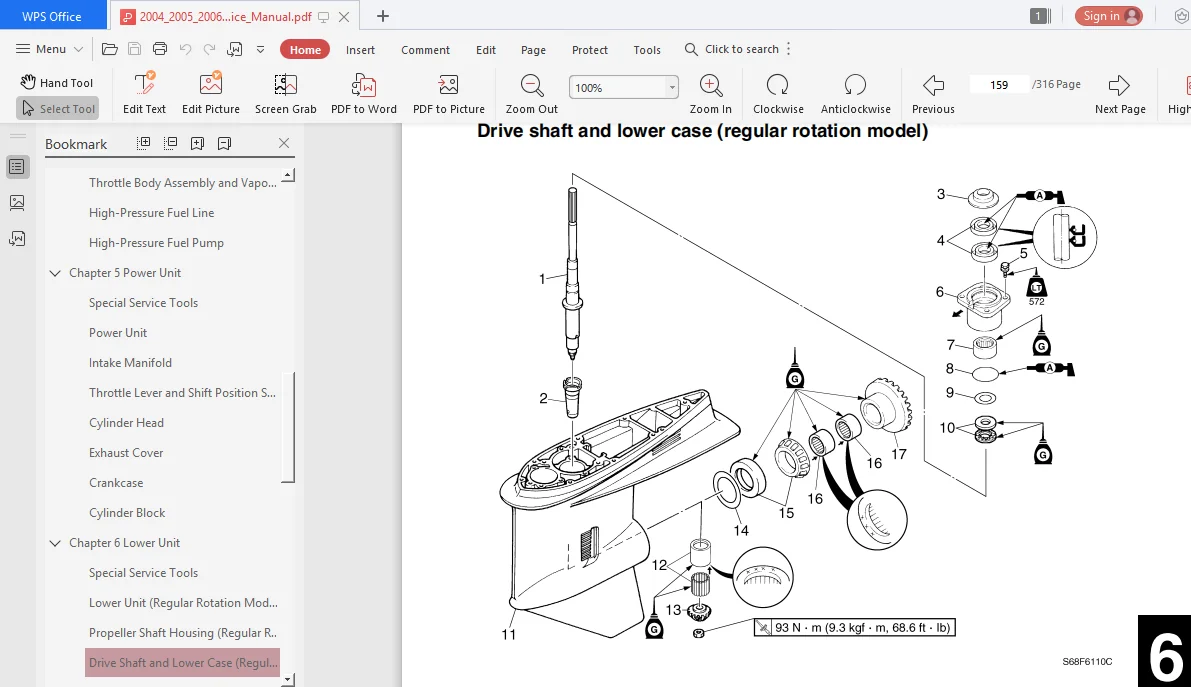This screenshot has width=1191, height=687.
Task: Open the annotations sidebar icon
Action: [17, 239]
